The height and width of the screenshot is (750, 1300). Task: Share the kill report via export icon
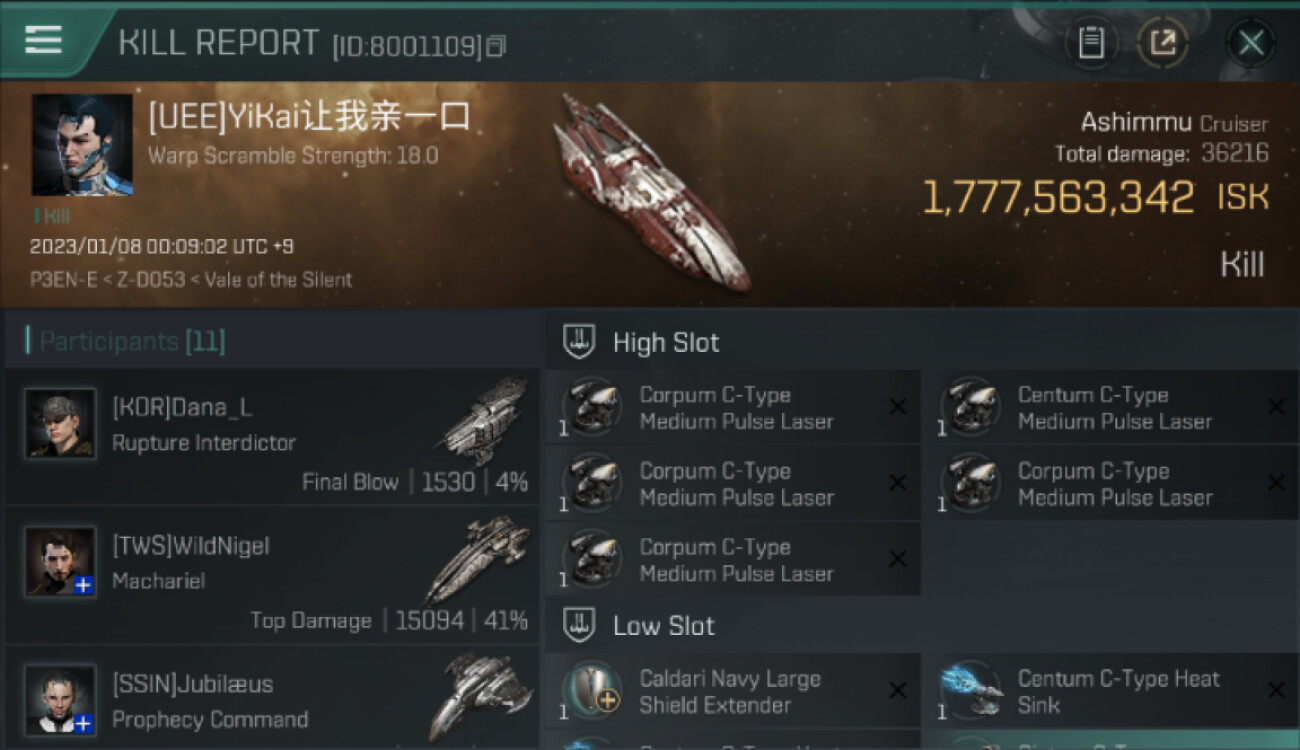tap(1162, 43)
